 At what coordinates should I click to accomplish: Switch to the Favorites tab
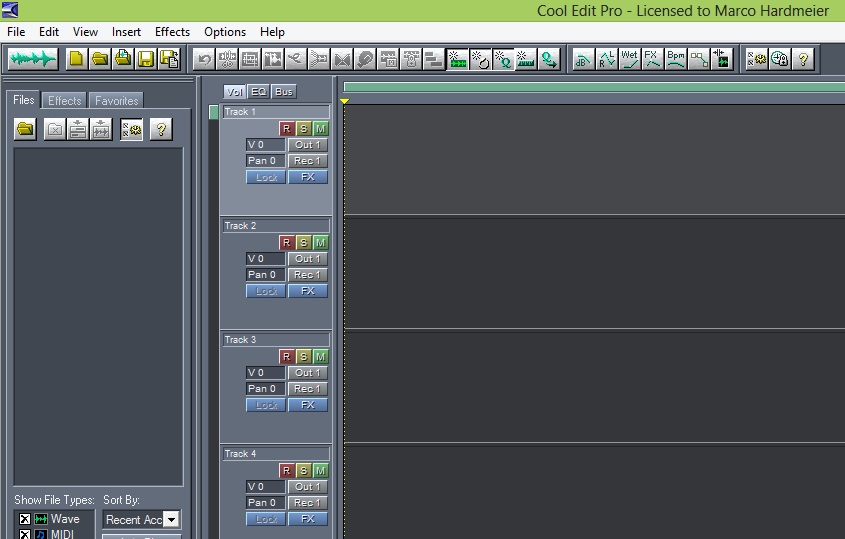pyautogui.click(x=116, y=101)
